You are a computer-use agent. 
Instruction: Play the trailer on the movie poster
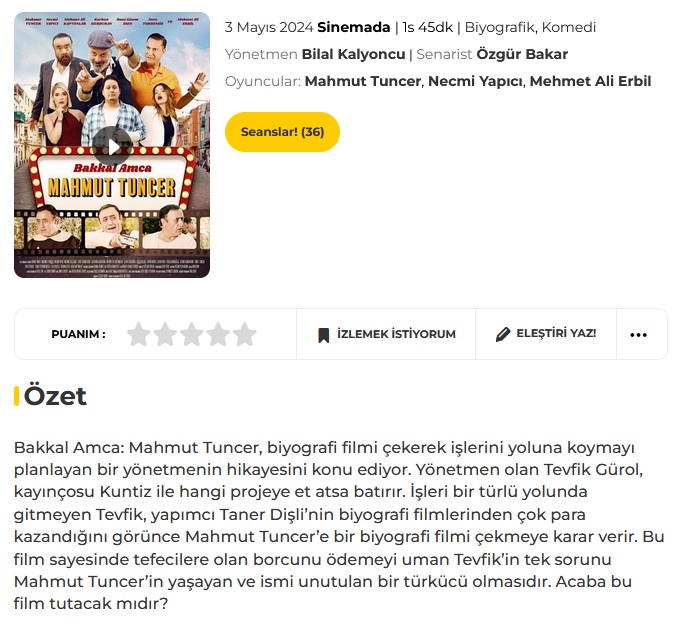pyautogui.click(x=112, y=147)
